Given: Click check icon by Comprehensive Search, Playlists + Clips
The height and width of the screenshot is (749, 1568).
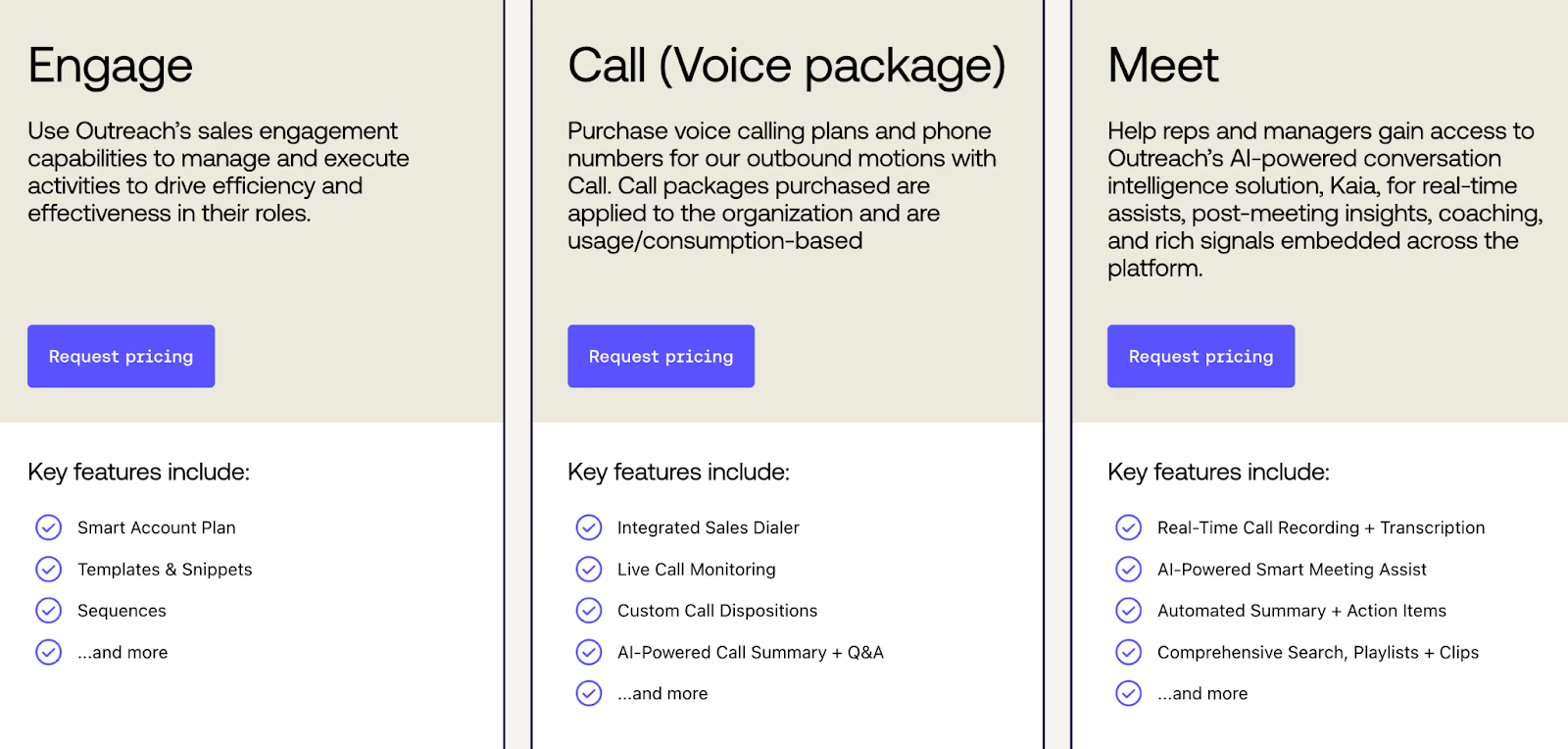Looking at the screenshot, I should tap(1128, 652).
